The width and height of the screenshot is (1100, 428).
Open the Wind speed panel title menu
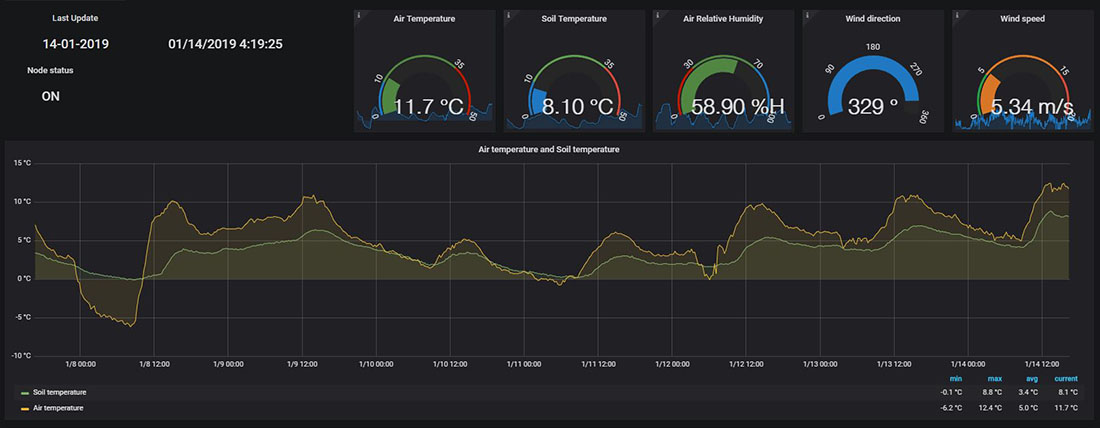coord(1022,19)
